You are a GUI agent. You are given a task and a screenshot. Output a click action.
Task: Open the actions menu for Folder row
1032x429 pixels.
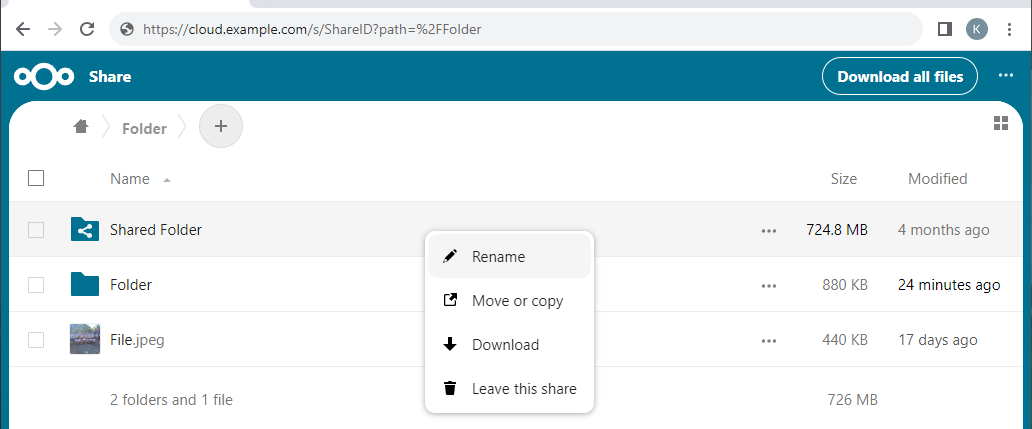coord(768,285)
